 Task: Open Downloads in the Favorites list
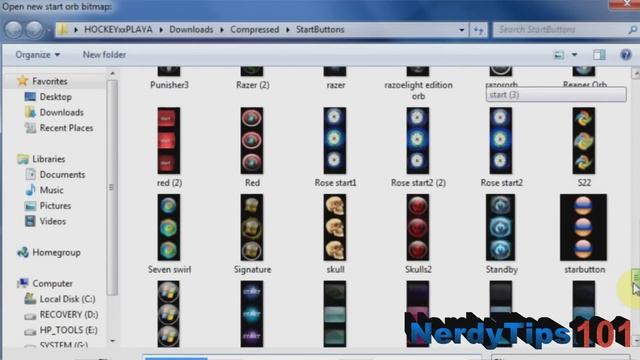click(61, 112)
